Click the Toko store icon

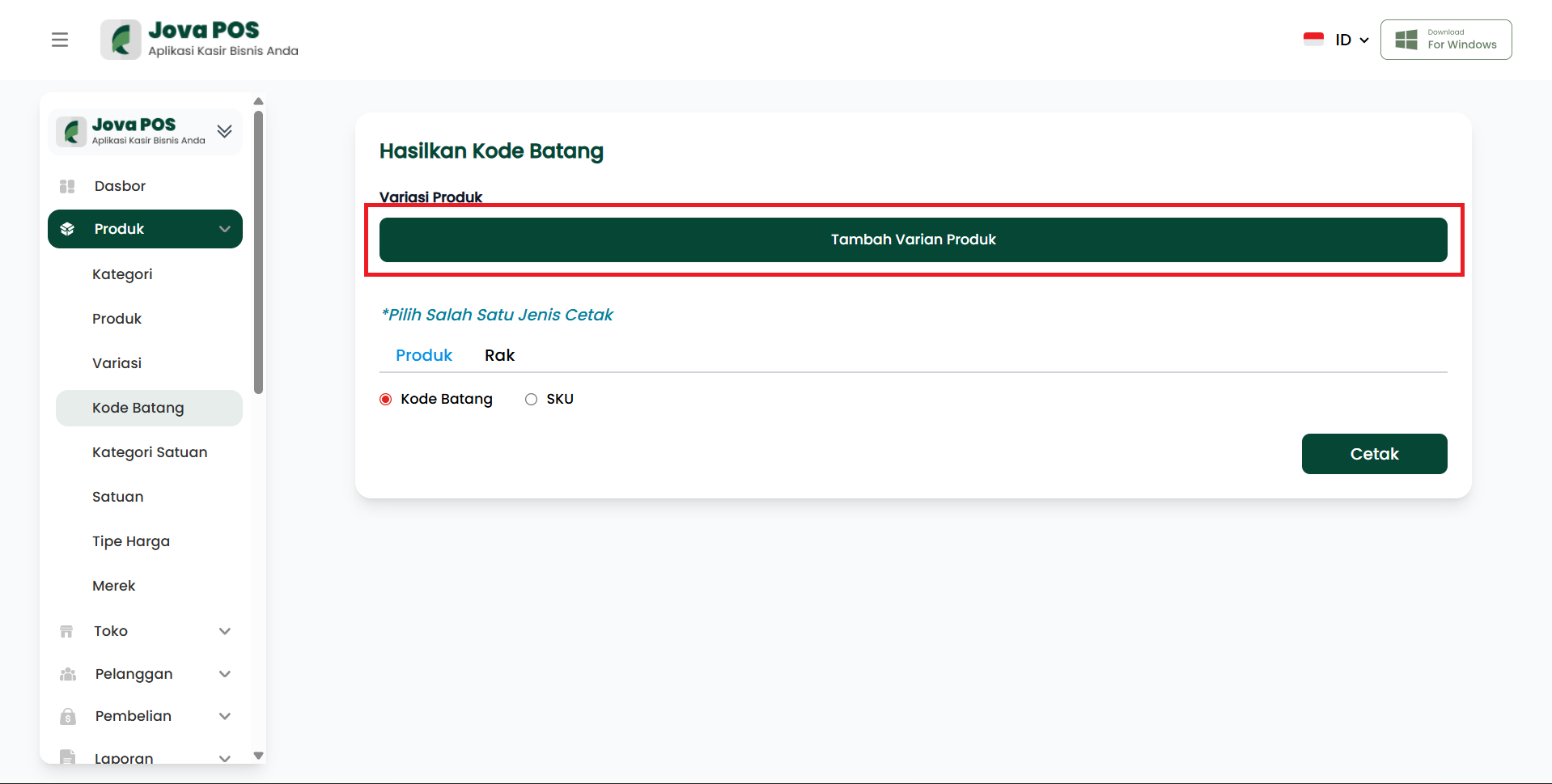[x=67, y=631]
